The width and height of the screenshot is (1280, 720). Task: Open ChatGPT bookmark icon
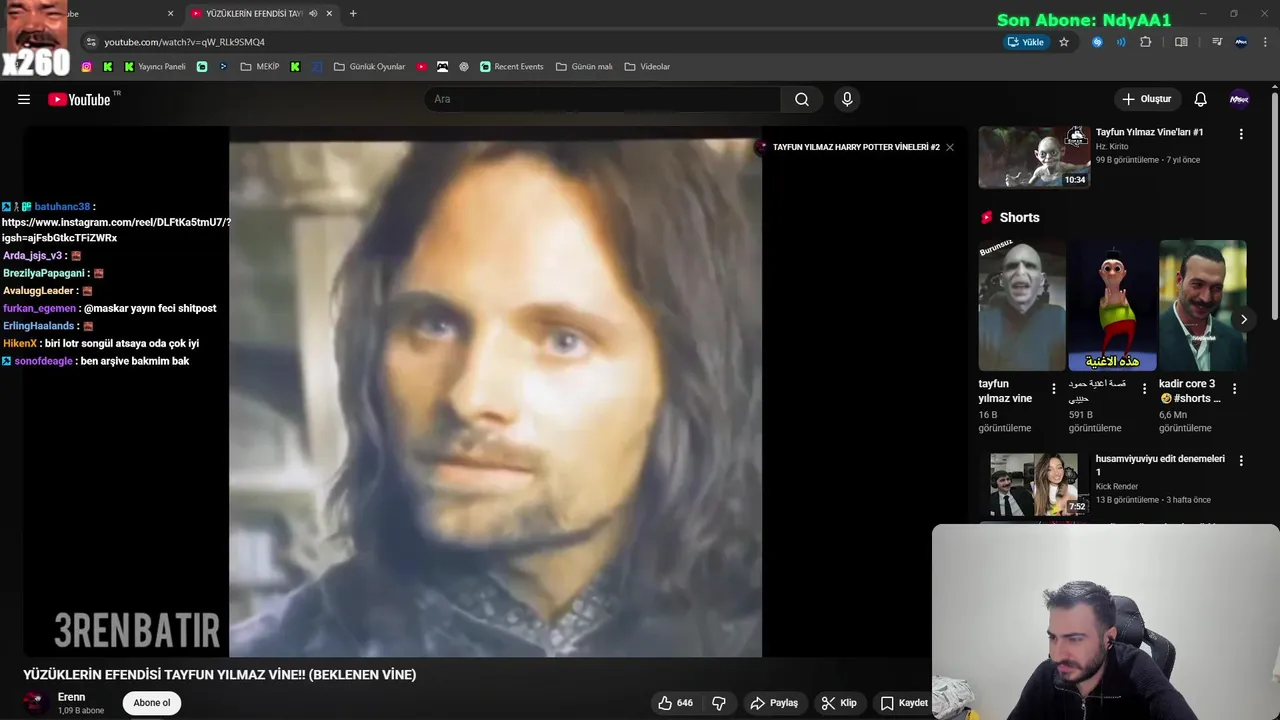coord(464,67)
